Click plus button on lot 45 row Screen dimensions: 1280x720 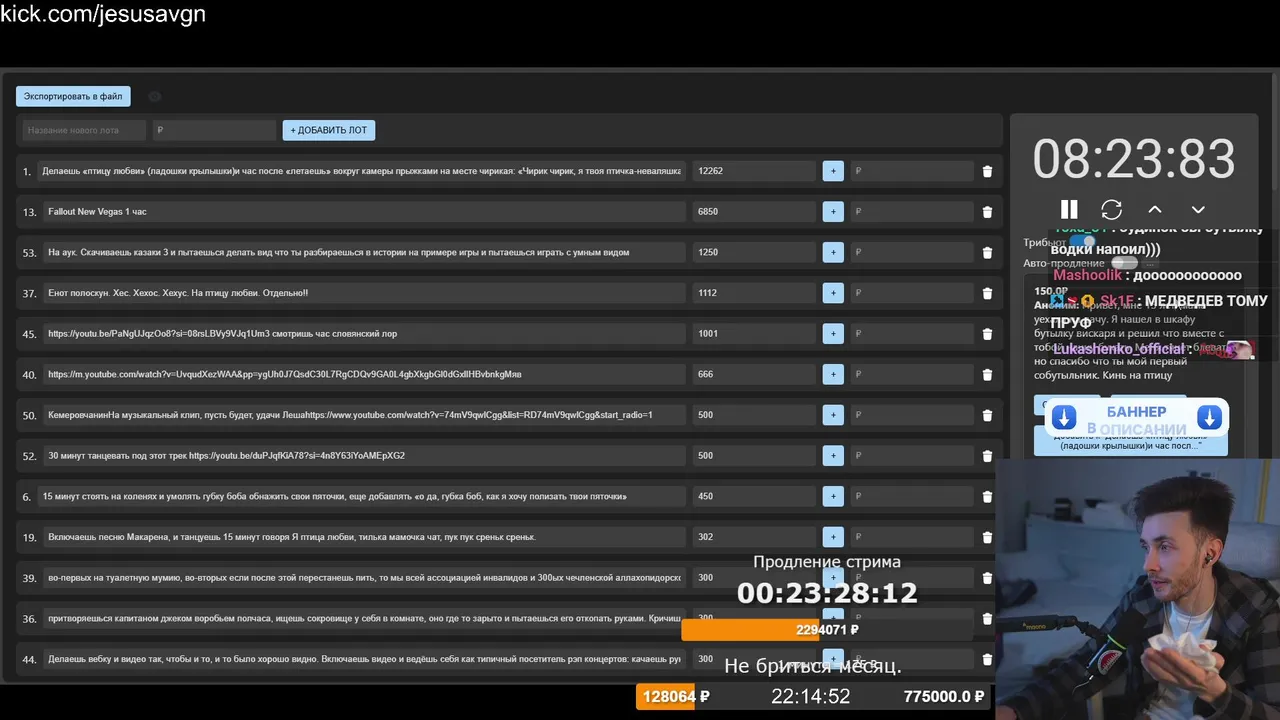point(833,334)
